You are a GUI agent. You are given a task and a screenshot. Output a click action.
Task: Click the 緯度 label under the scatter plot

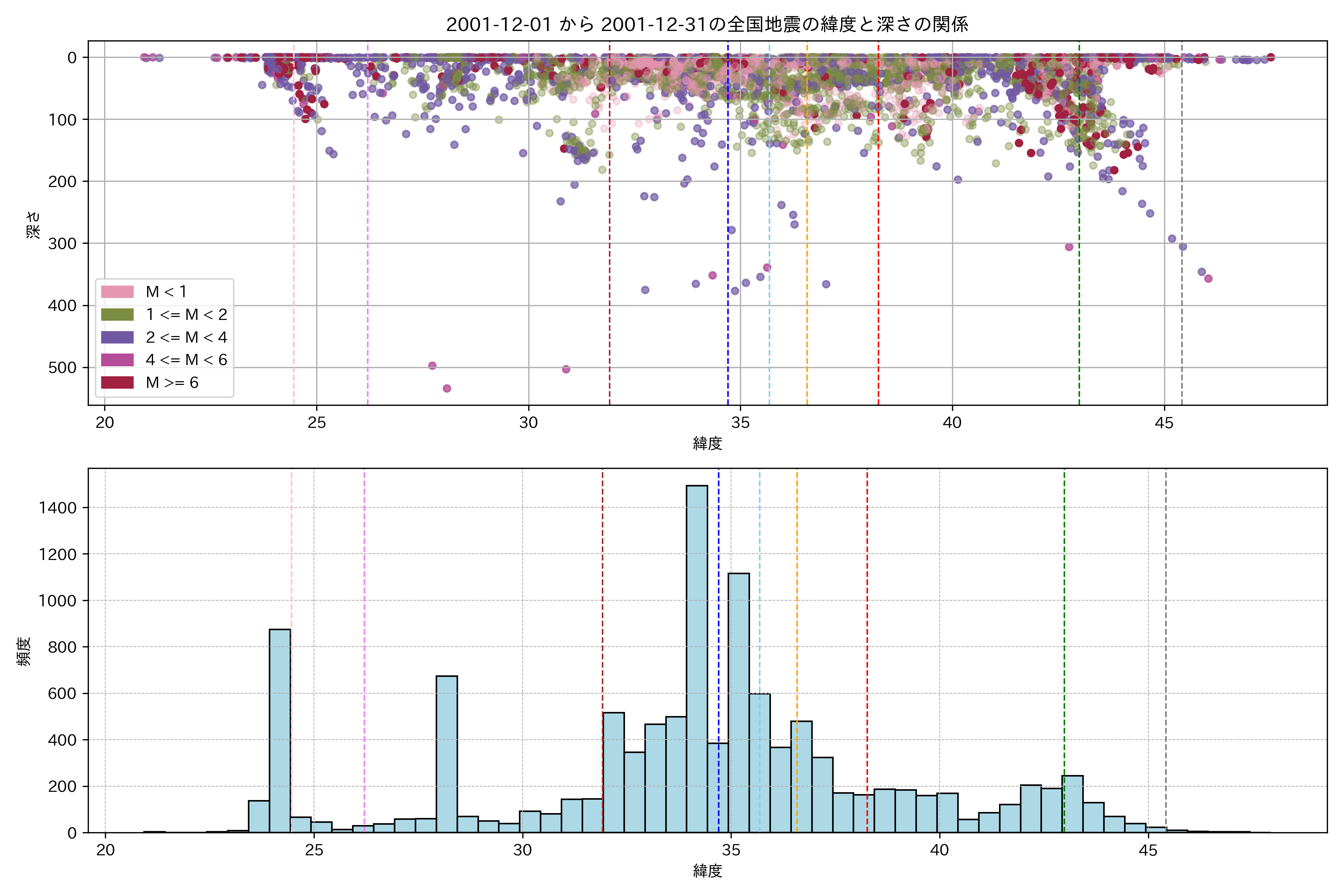[x=707, y=444]
